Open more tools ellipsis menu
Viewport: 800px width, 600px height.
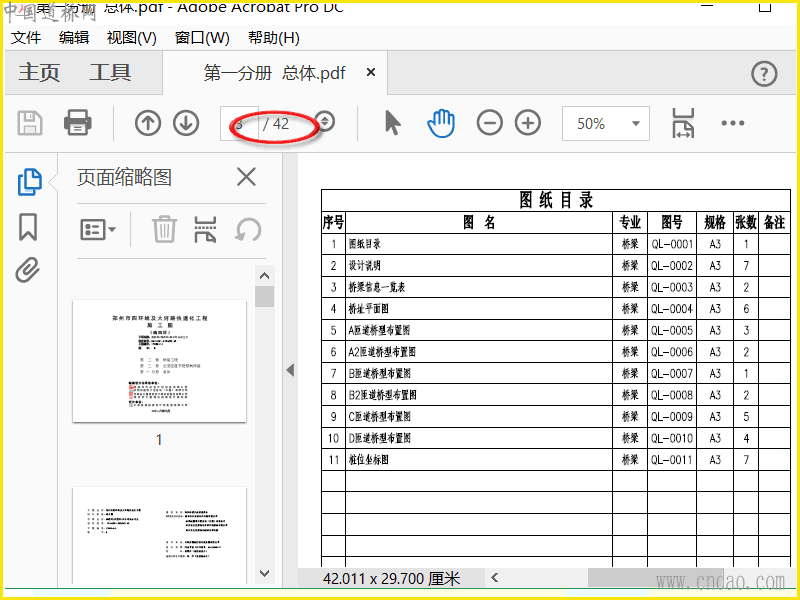click(x=733, y=123)
